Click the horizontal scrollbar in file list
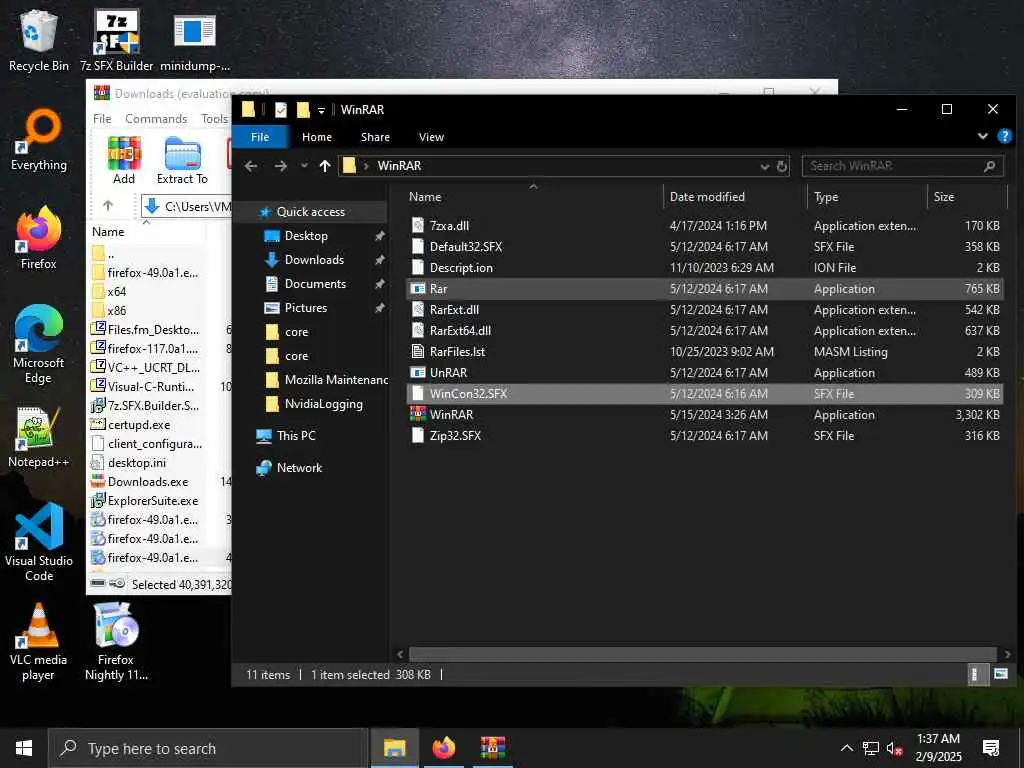 (x=703, y=654)
